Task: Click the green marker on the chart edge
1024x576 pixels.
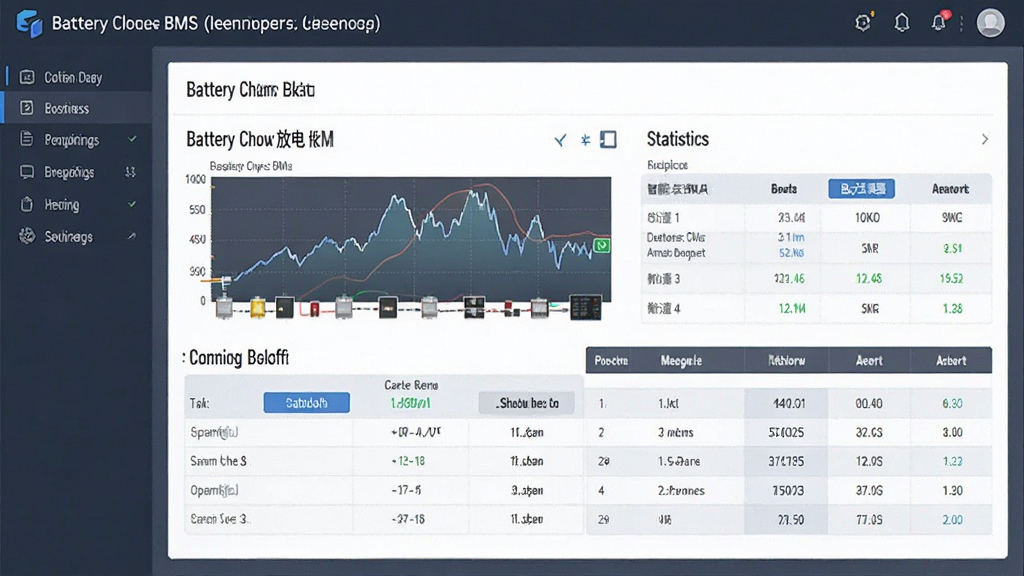Action: pos(601,246)
